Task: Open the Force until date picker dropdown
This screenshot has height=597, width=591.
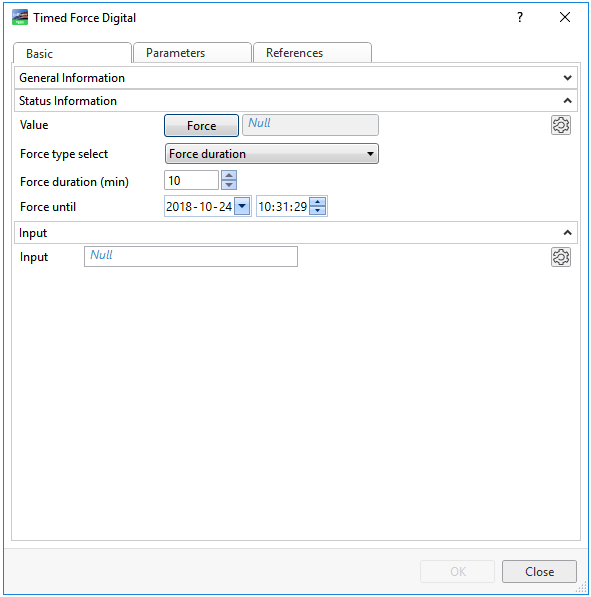Action: click(x=242, y=206)
